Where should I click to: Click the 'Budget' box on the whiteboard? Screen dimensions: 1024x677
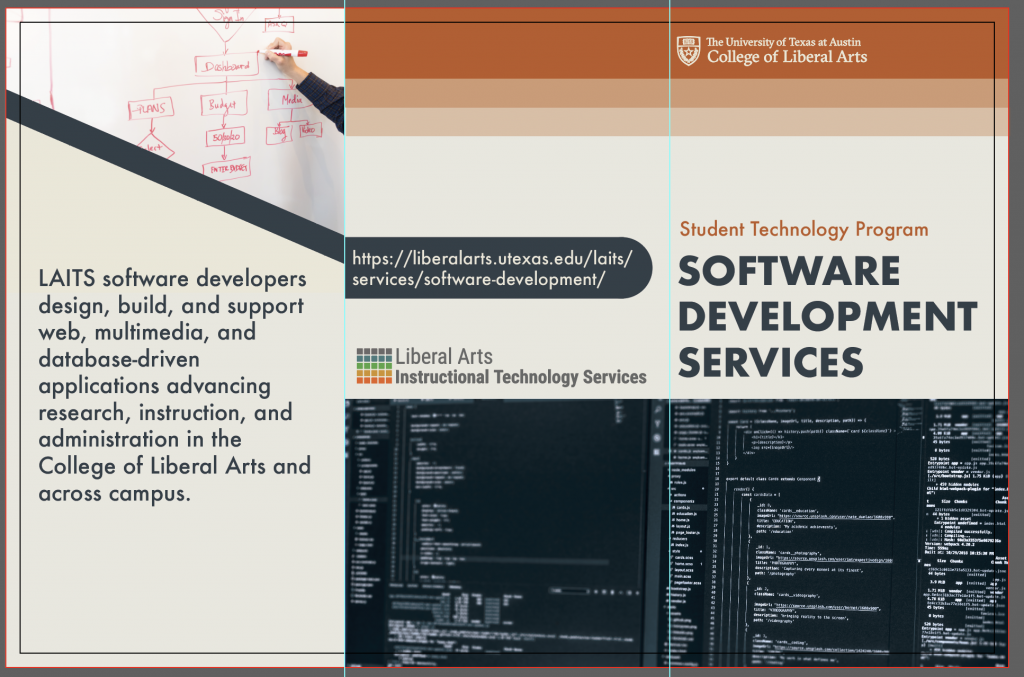(222, 104)
